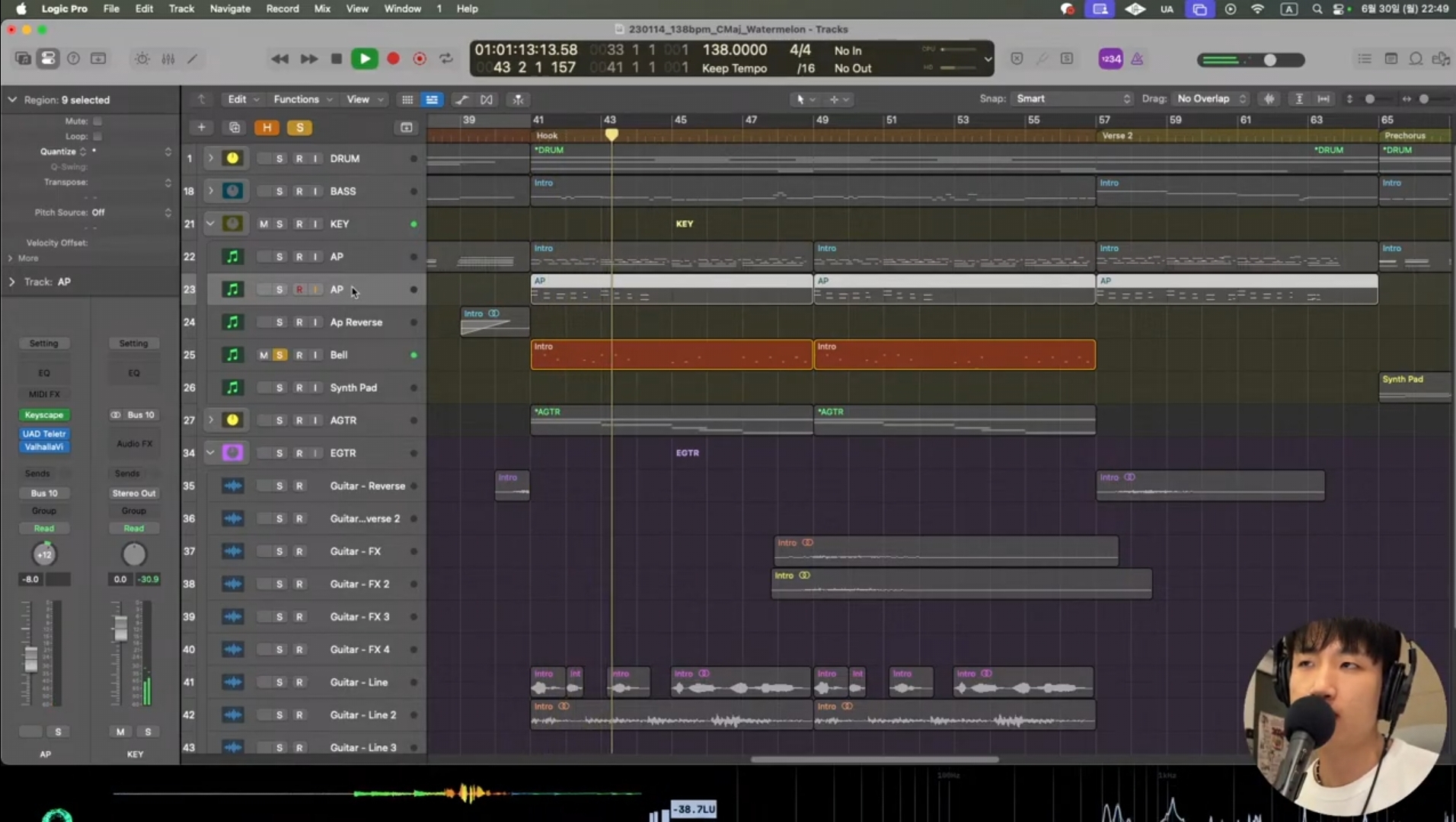Click the AP track 23 instrument icon
The image size is (1456, 822).
pyautogui.click(x=232, y=289)
